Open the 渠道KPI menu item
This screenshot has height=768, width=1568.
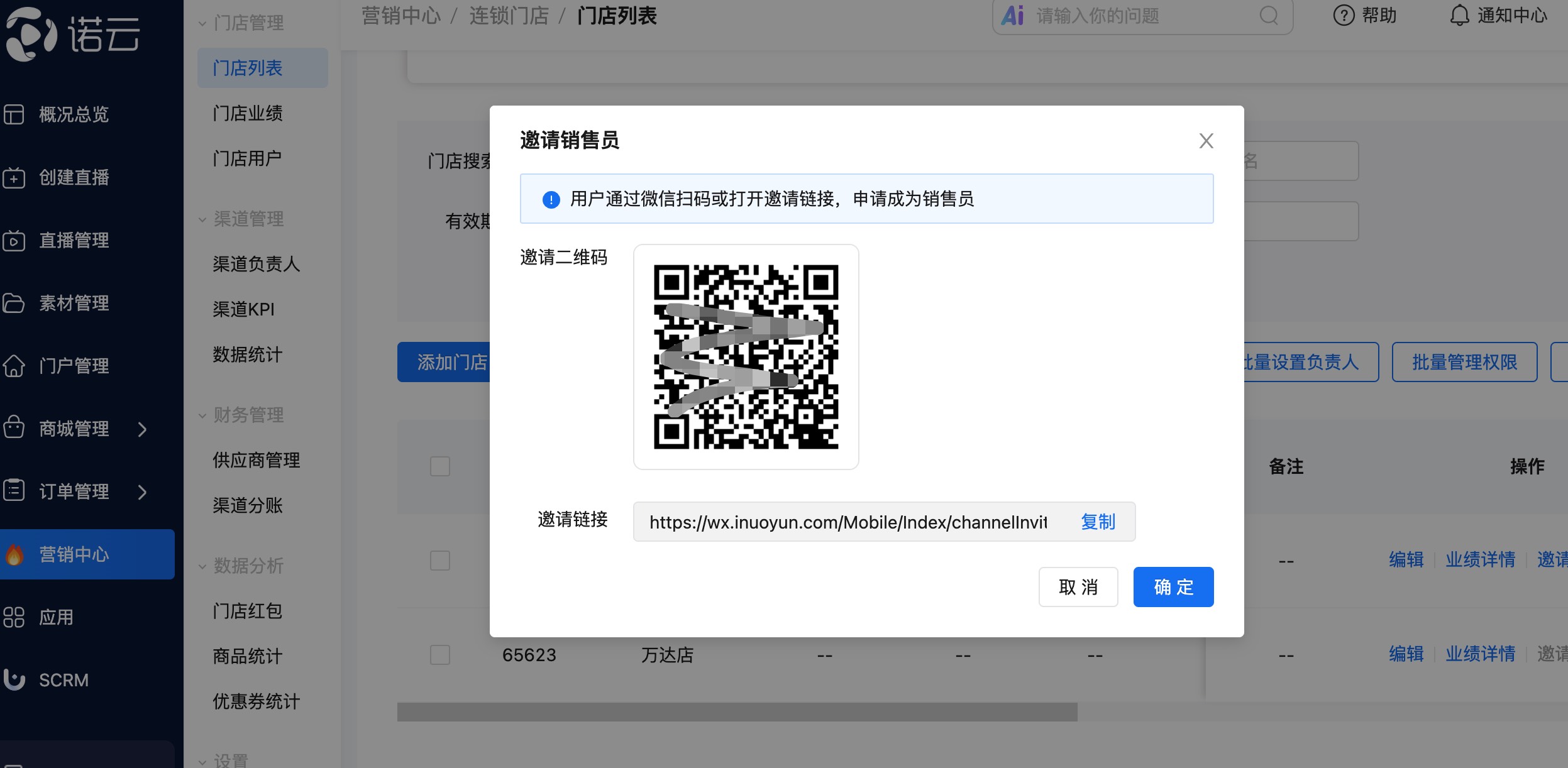pos(244,309)
